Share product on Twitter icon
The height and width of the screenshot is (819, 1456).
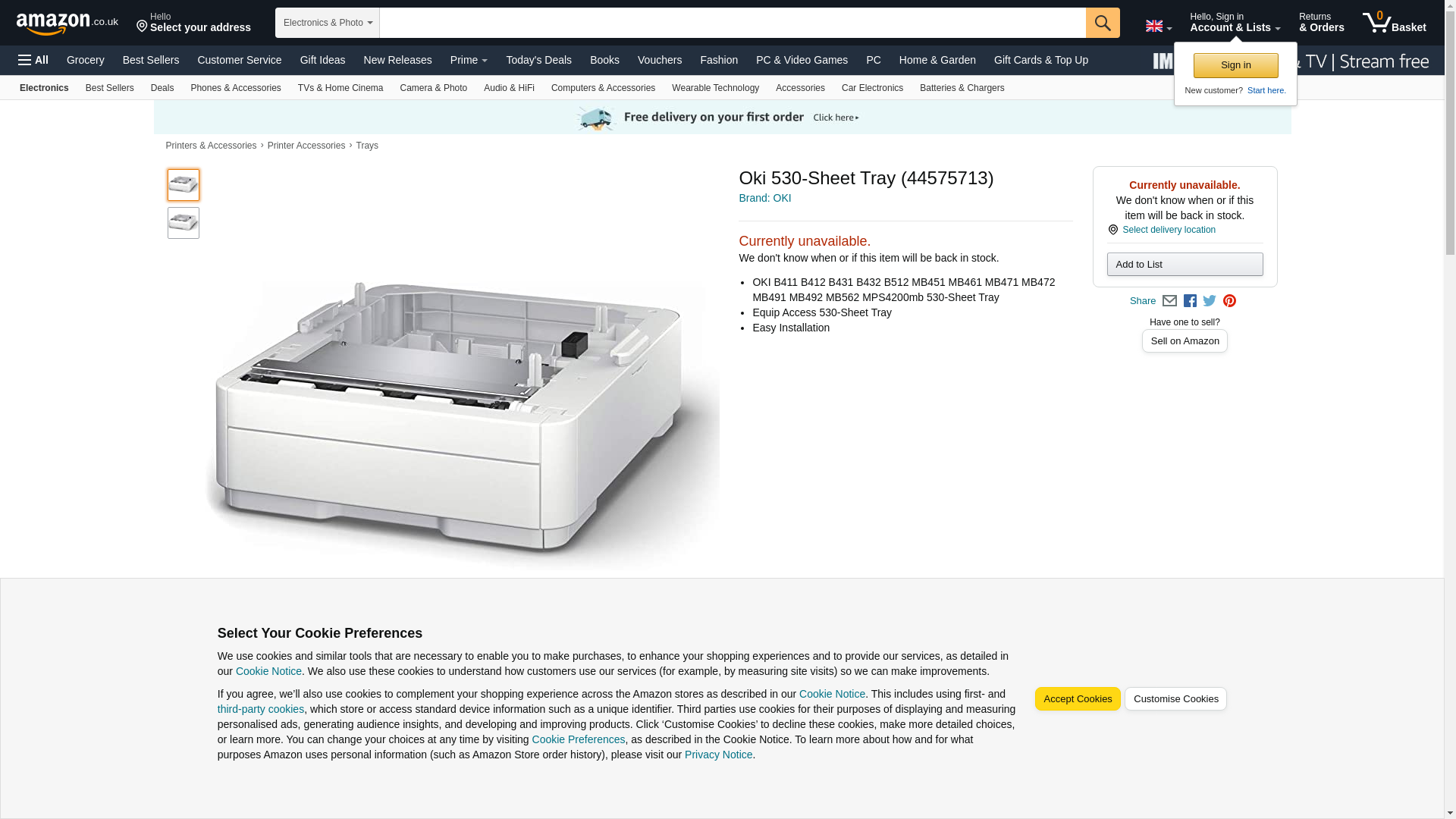(x=1210, y=301)
